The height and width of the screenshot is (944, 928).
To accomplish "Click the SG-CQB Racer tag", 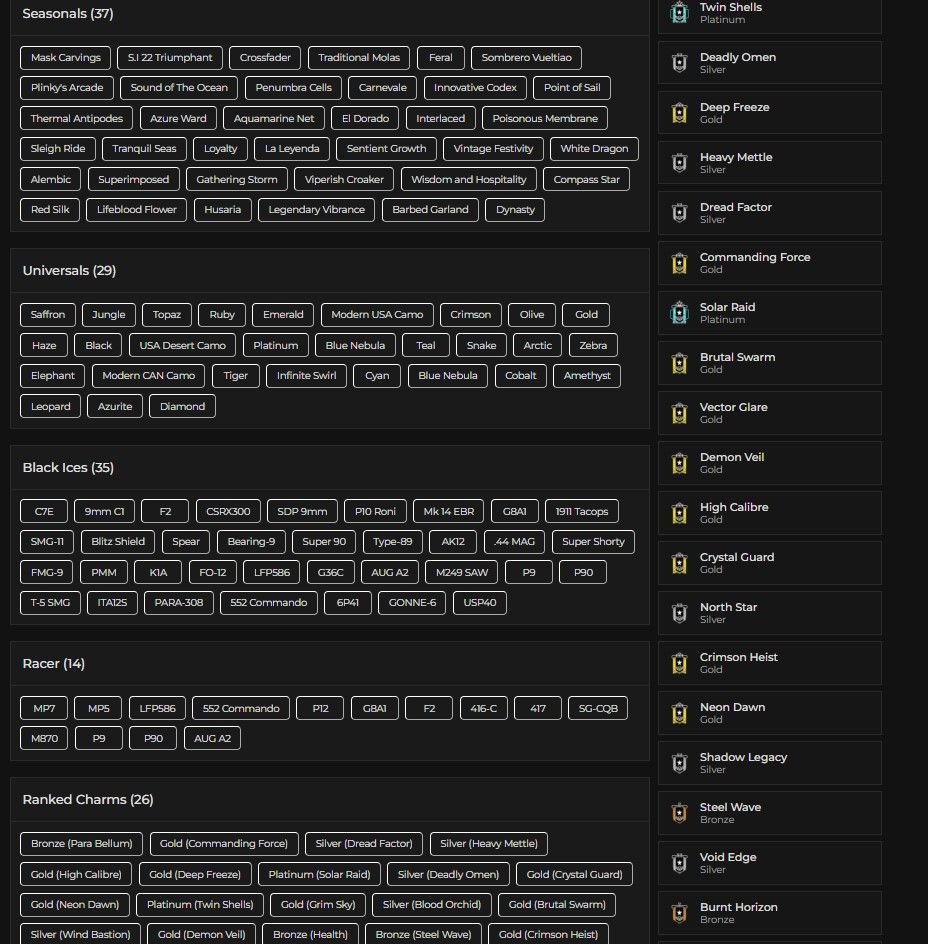I will (x=598, y=708).
